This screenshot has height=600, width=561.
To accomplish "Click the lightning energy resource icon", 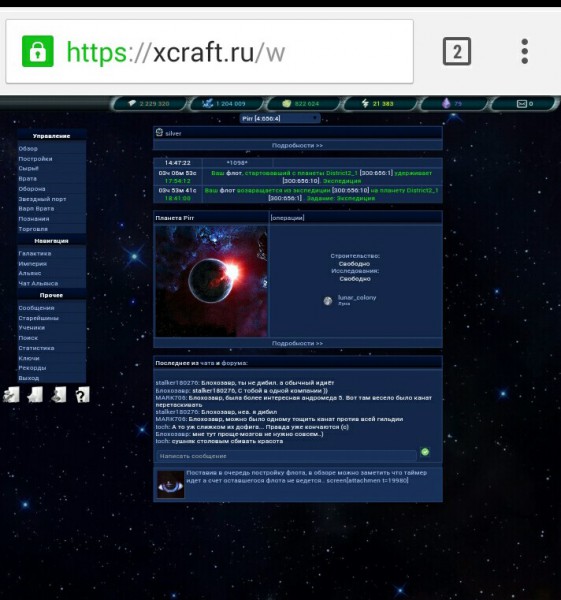I will point(365,103).
